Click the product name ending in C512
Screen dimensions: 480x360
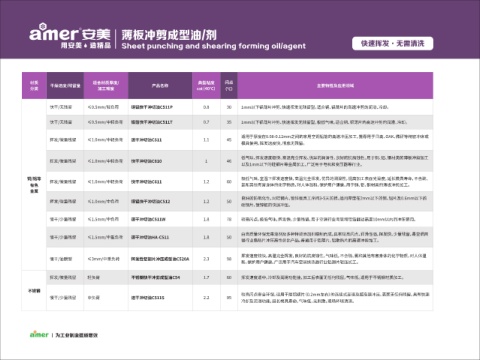(x=150, y=201)
